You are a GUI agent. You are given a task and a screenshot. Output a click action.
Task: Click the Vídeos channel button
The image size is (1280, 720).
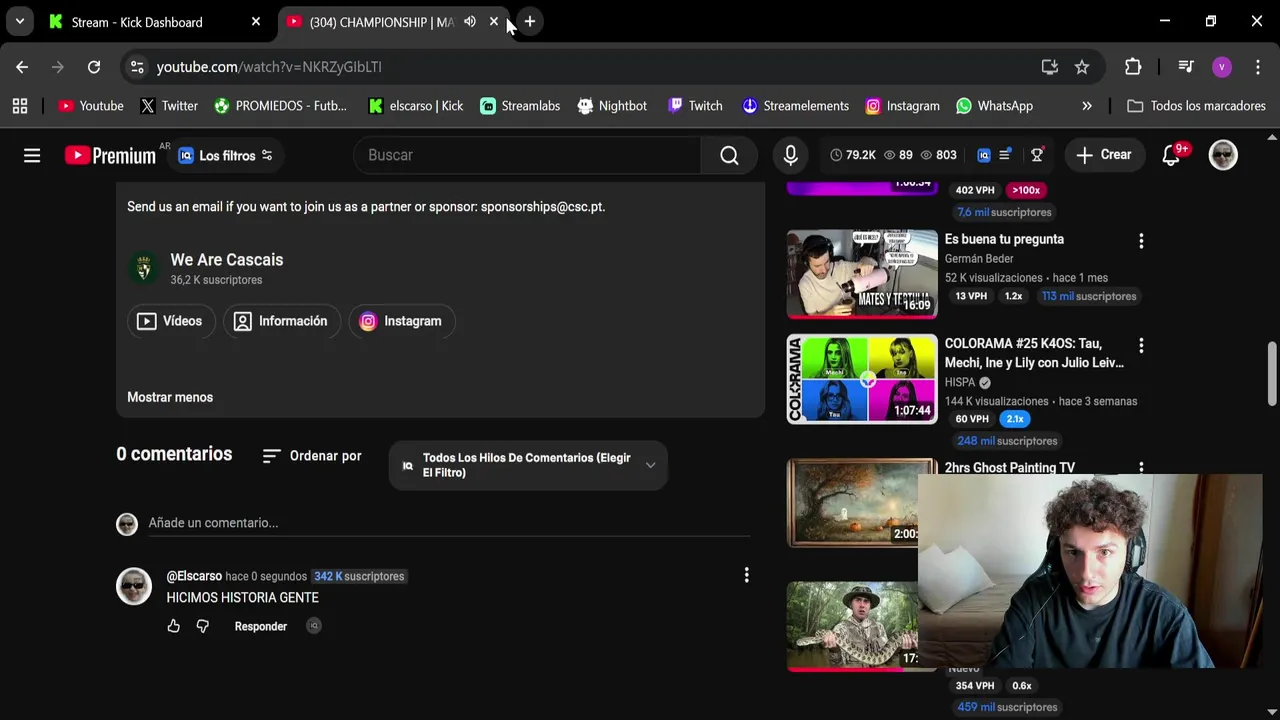171,321
